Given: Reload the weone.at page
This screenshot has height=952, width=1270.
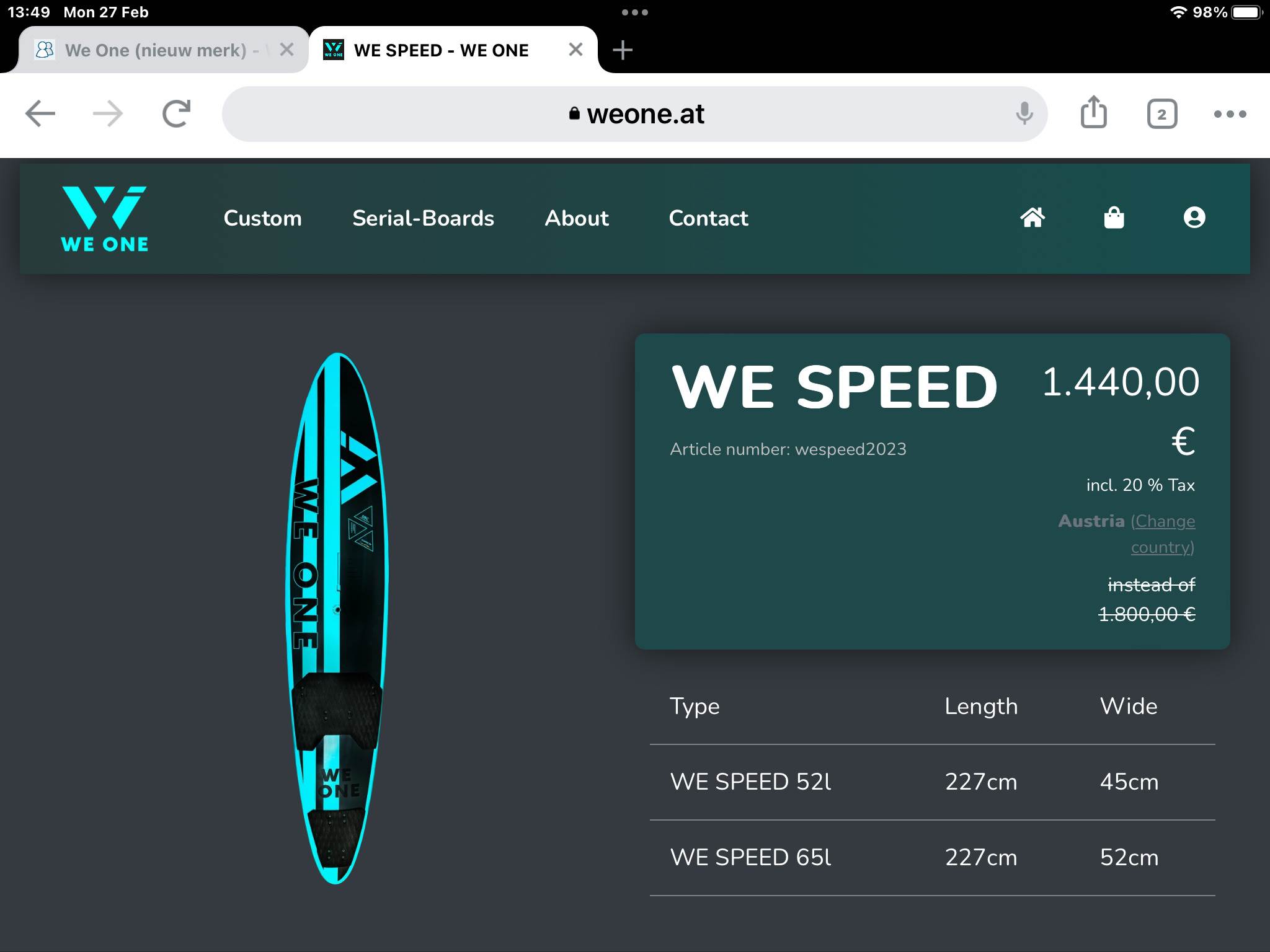Looking at the screenshot, I should (176, 114).
